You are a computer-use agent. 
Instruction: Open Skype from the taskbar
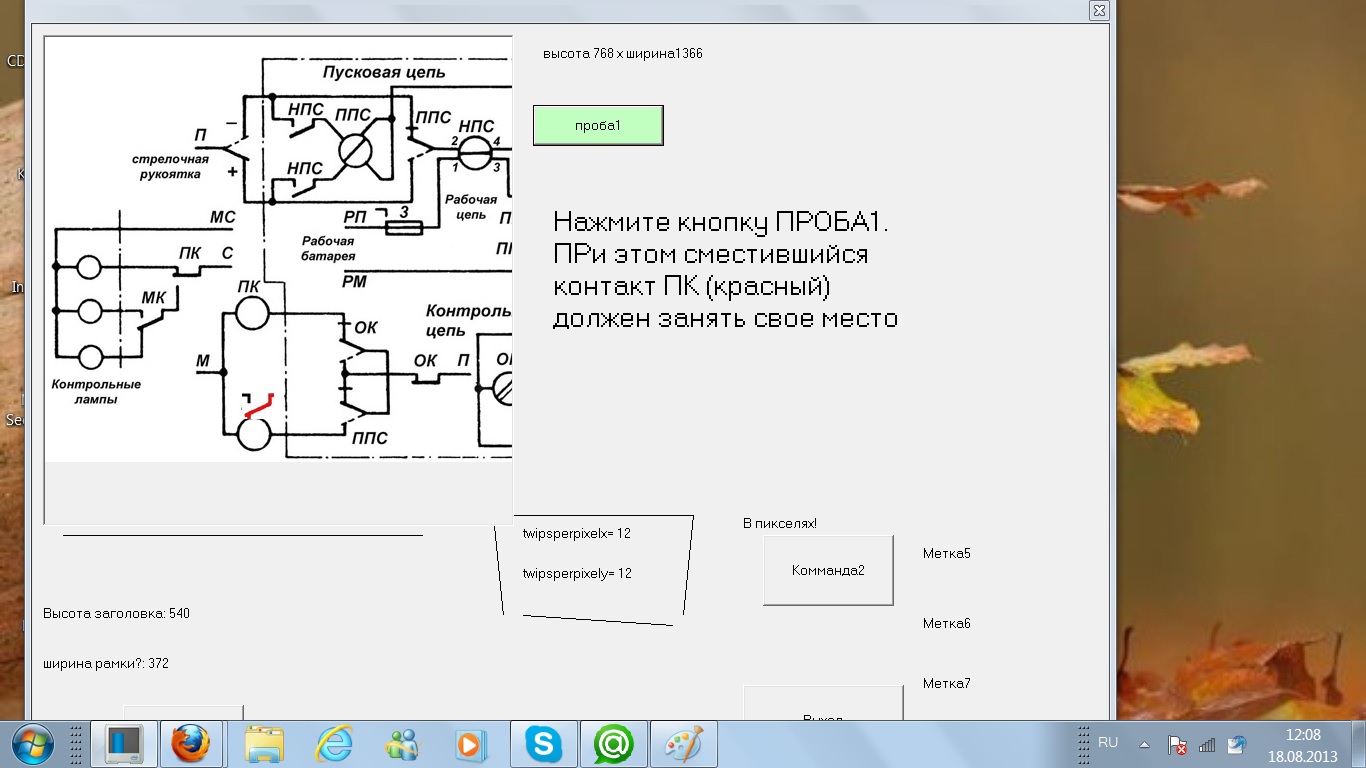pos(543,744)
